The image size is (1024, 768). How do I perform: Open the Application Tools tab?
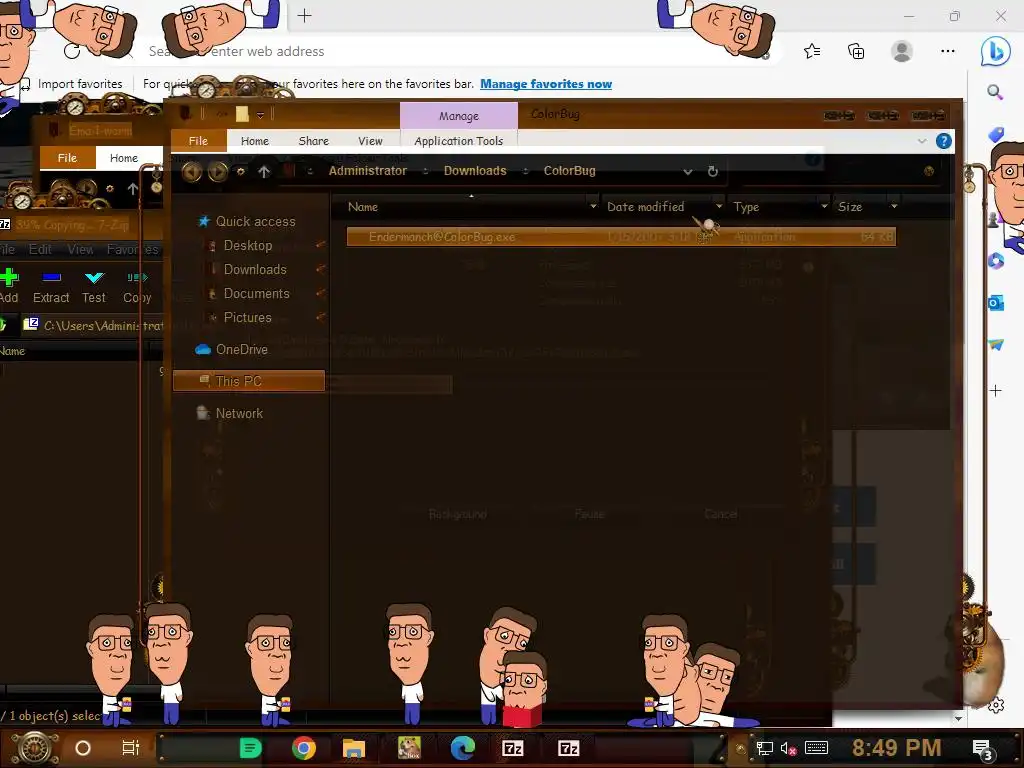point(458,141)
